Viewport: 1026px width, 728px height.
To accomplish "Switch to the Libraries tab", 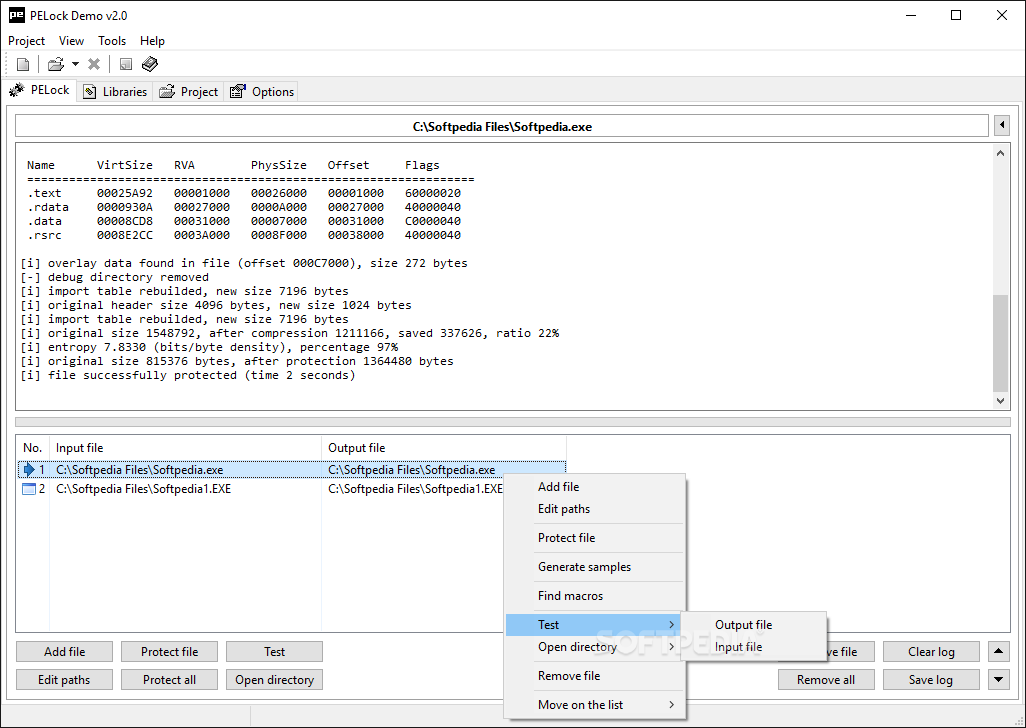I will click(x=115, y=92).
